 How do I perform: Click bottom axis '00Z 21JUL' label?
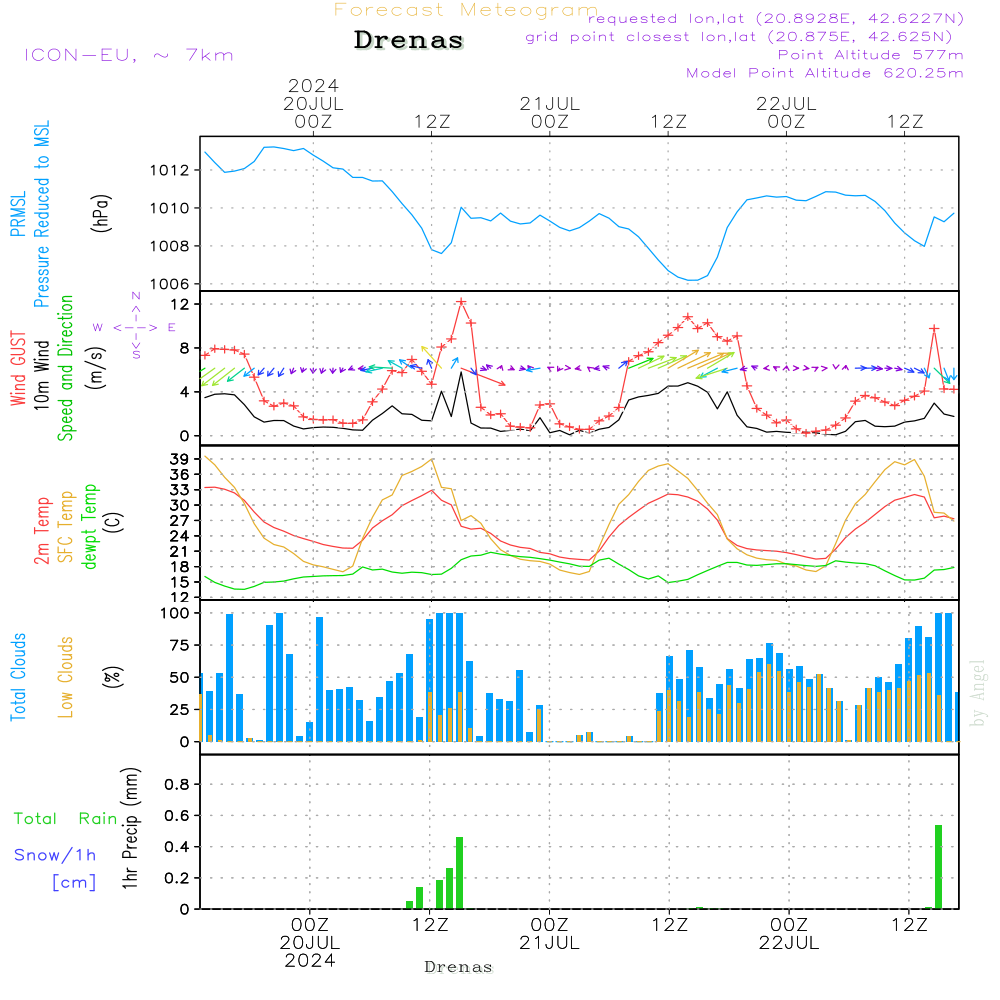point(549,934)
